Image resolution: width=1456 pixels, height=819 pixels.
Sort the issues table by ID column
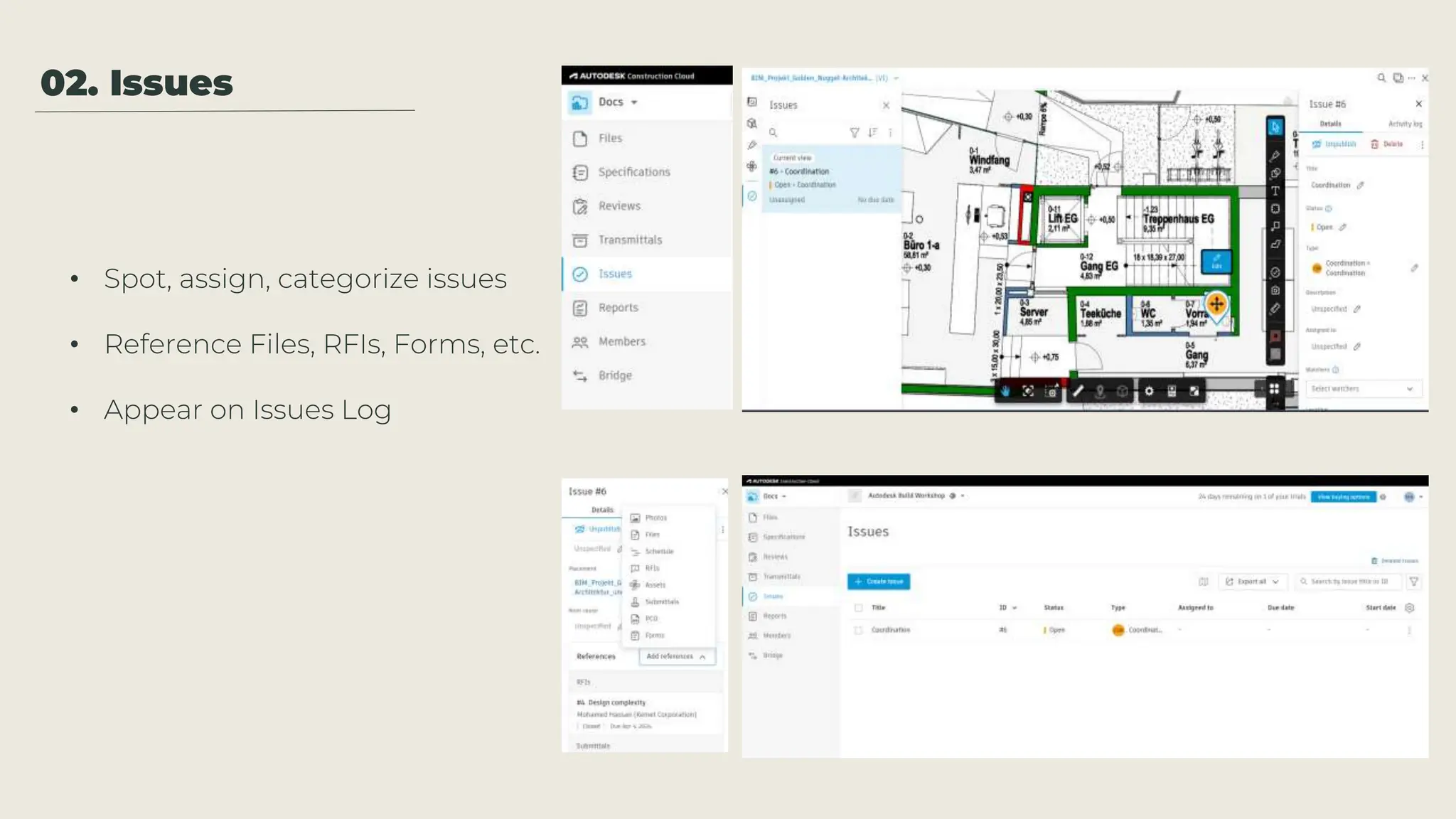pyautogui.click(x=1007, y=608)
